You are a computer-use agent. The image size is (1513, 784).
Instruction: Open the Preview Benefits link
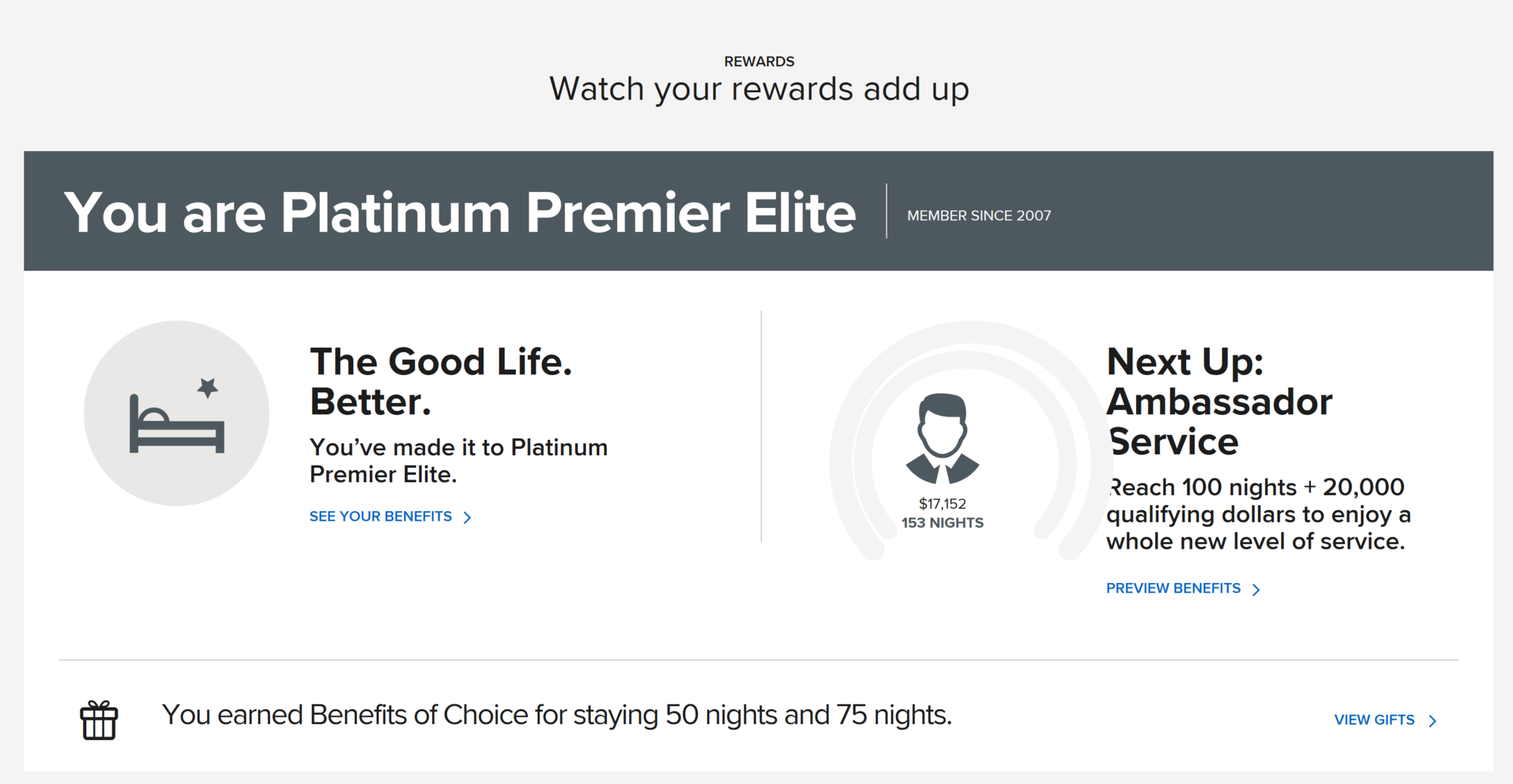click(x=1173, y=588)
